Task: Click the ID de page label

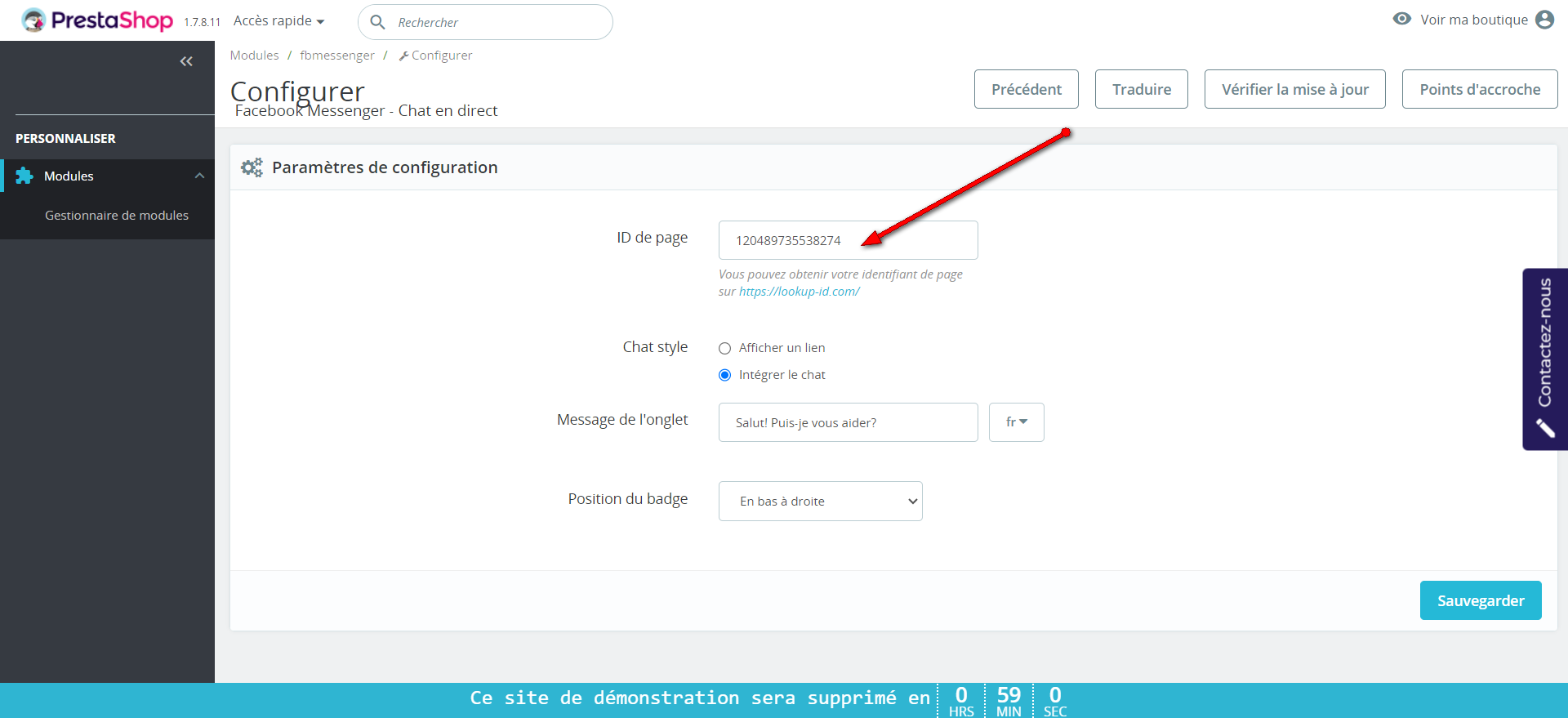Action: point(653,238)
